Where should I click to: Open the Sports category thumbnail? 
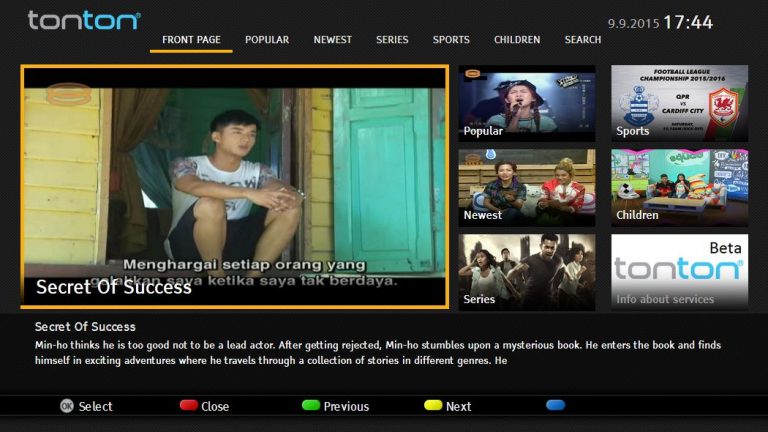(679, 103)
